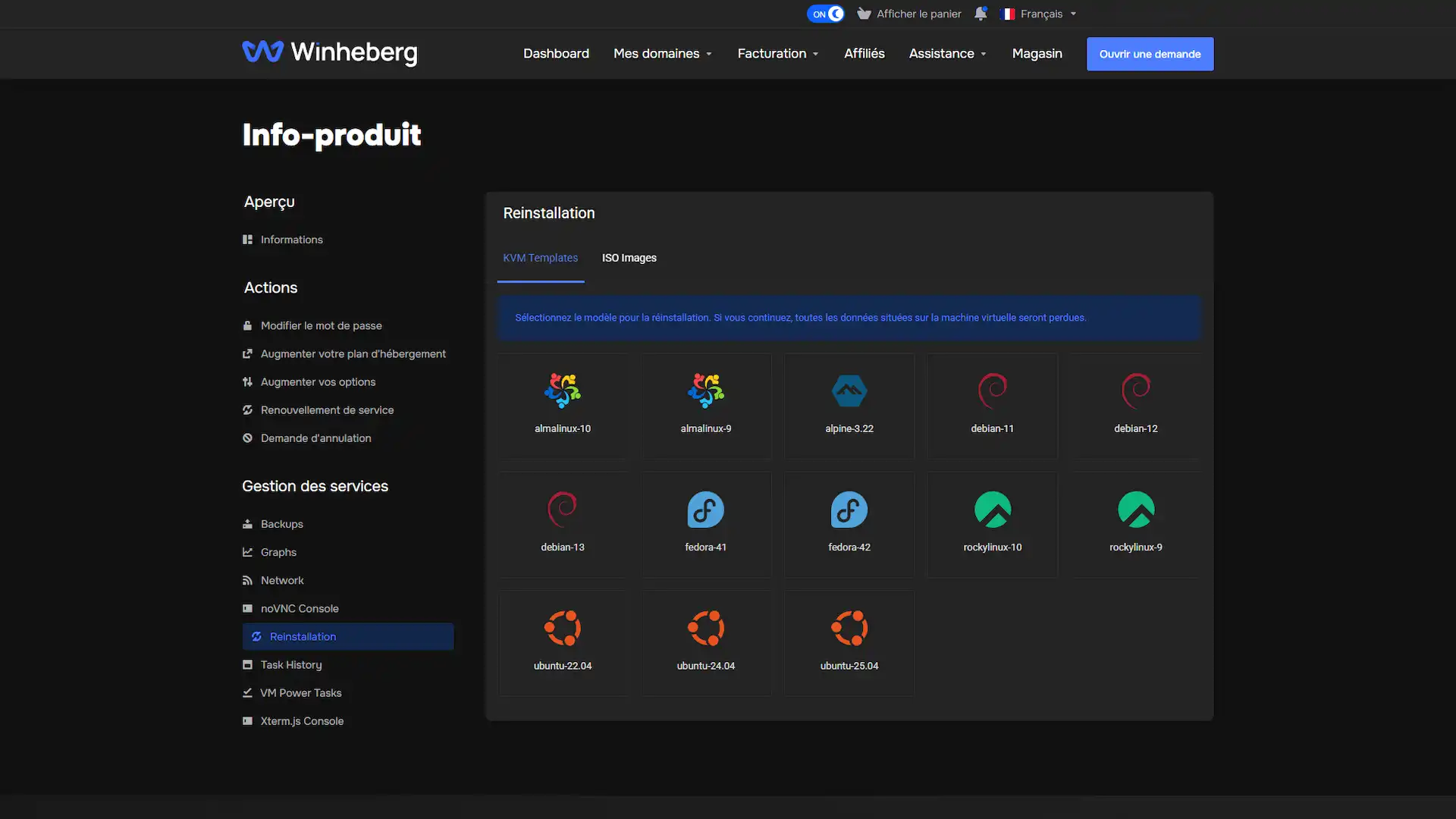Click the shopping cart icon

864,14
